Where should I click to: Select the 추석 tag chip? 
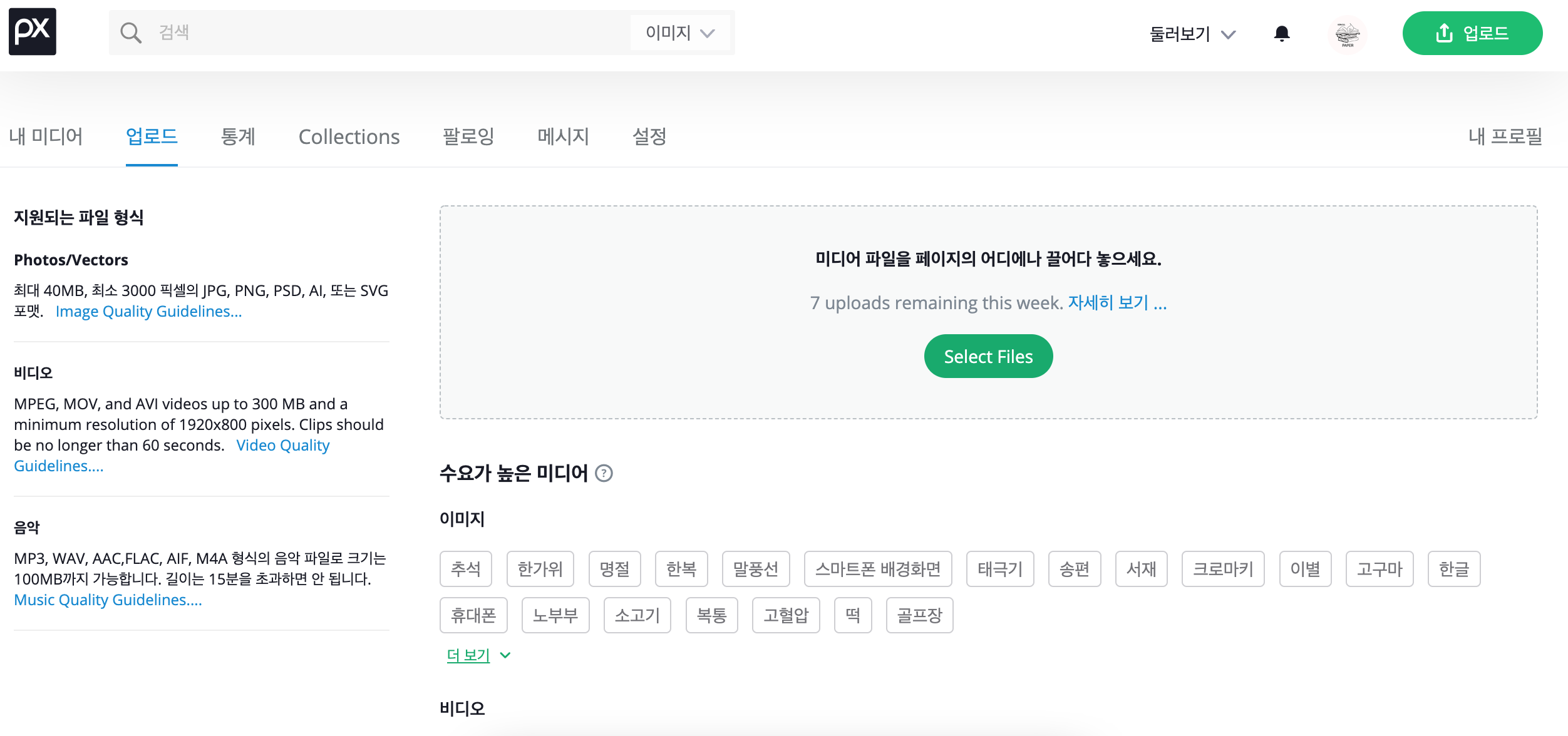click(x=465, y=569)
